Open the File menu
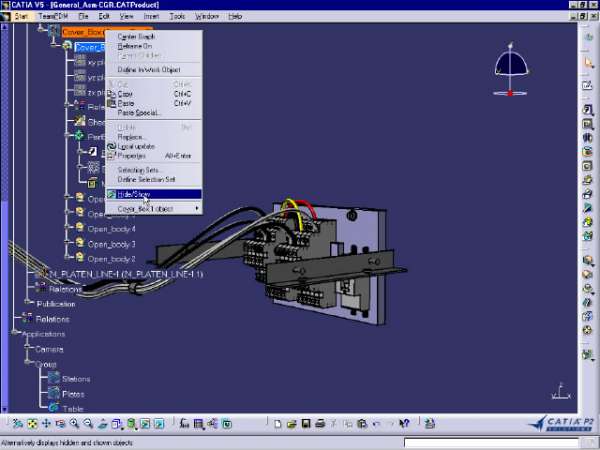Screen dimensions: 600x450 83,16
